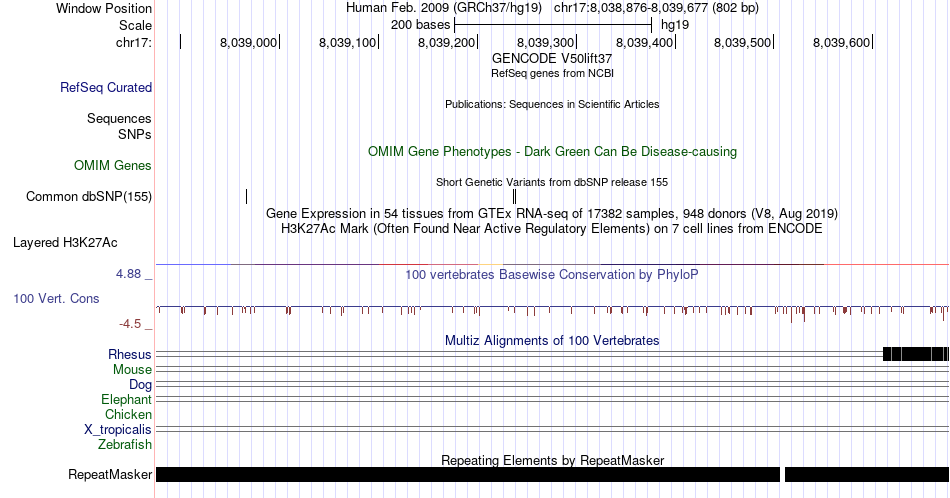Viewport: 950px width, 498px height.
Task: Select the Dog alignment row label
Action: click(x=141, y=385)
